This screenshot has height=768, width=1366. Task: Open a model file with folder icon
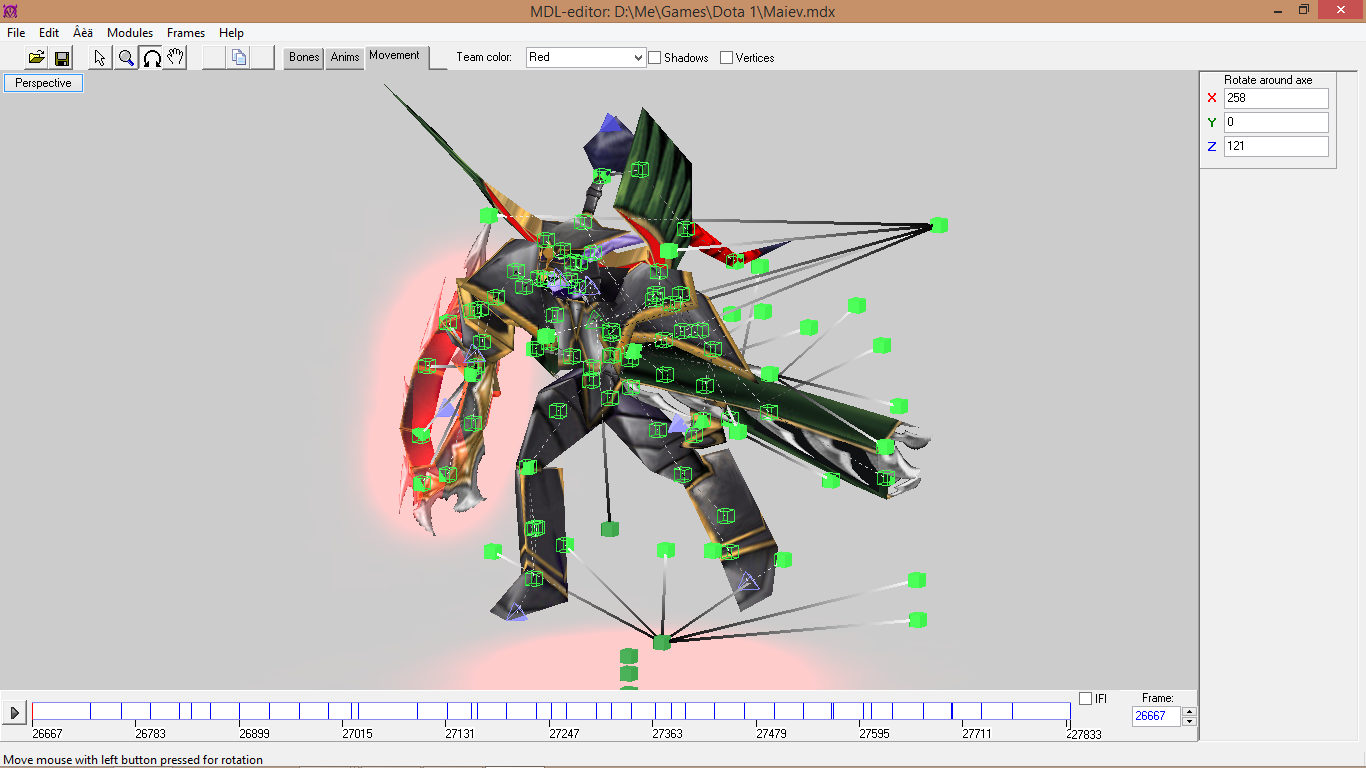coord(37,58)
